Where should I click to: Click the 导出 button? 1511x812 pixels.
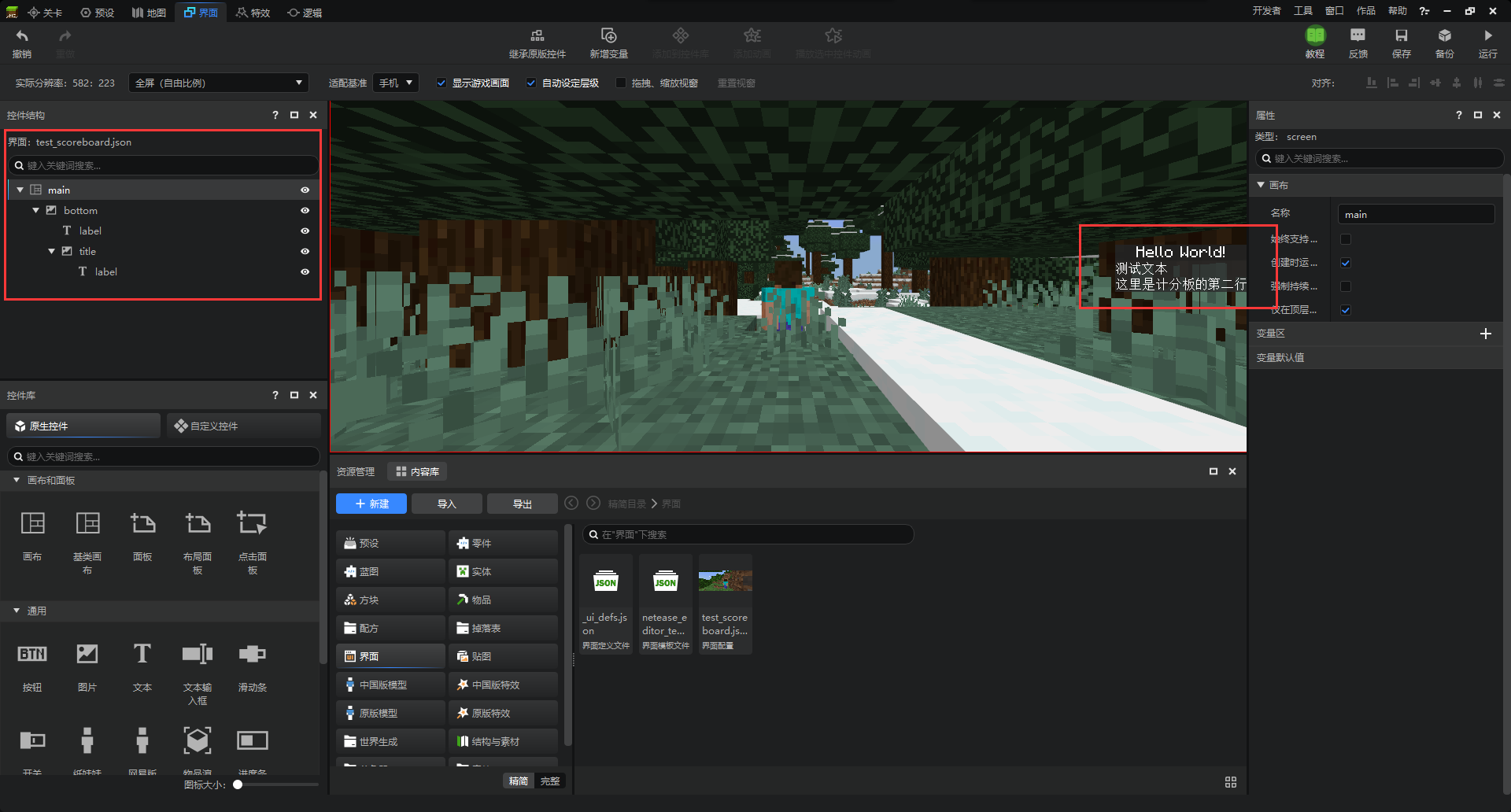coord(522,504)
